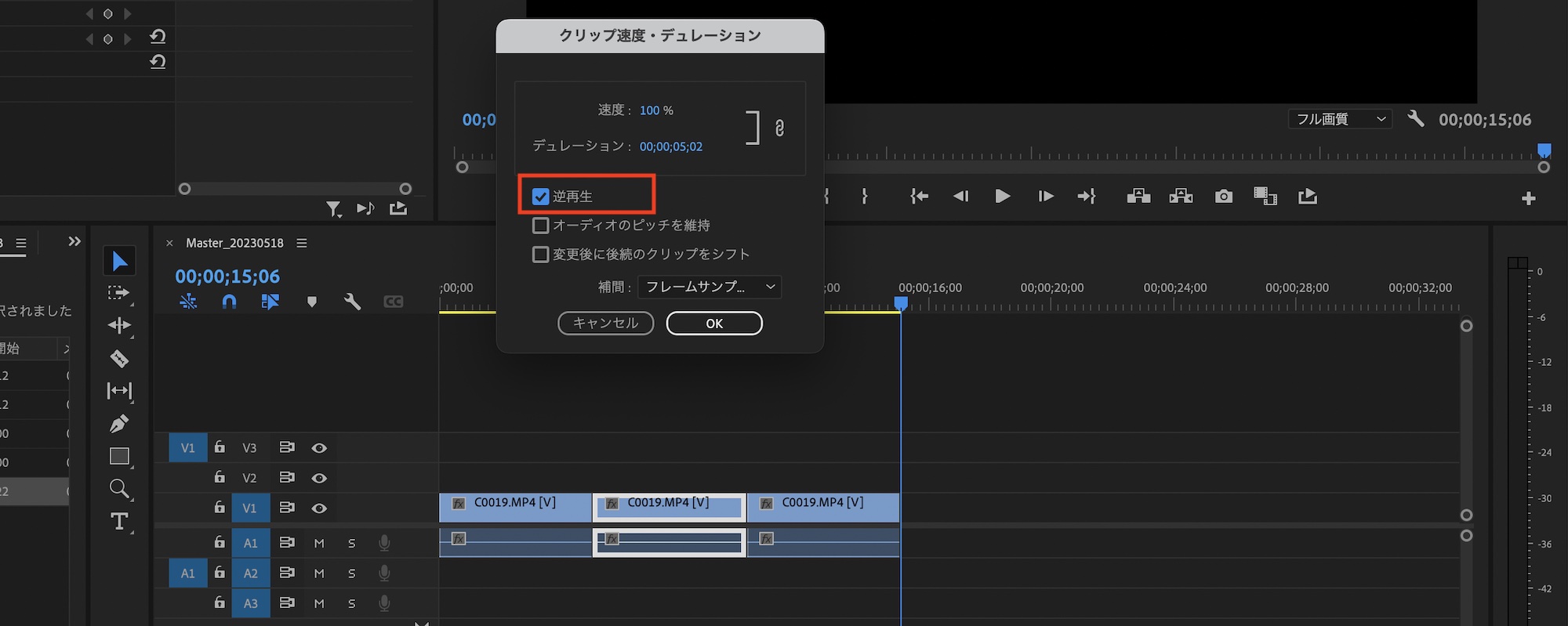
Task: Toggle Snap (magnet) in the timeline
Action: 229,302
